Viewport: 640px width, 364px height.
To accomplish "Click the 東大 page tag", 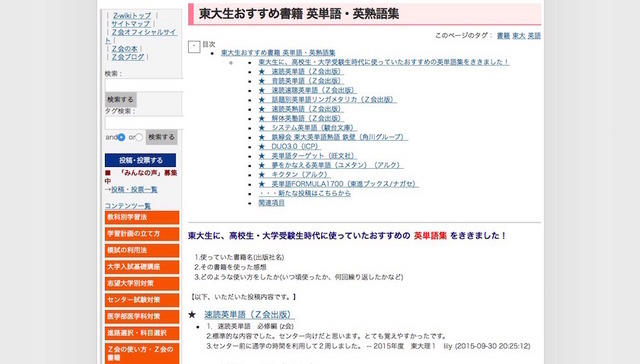I will click(519, 36).
